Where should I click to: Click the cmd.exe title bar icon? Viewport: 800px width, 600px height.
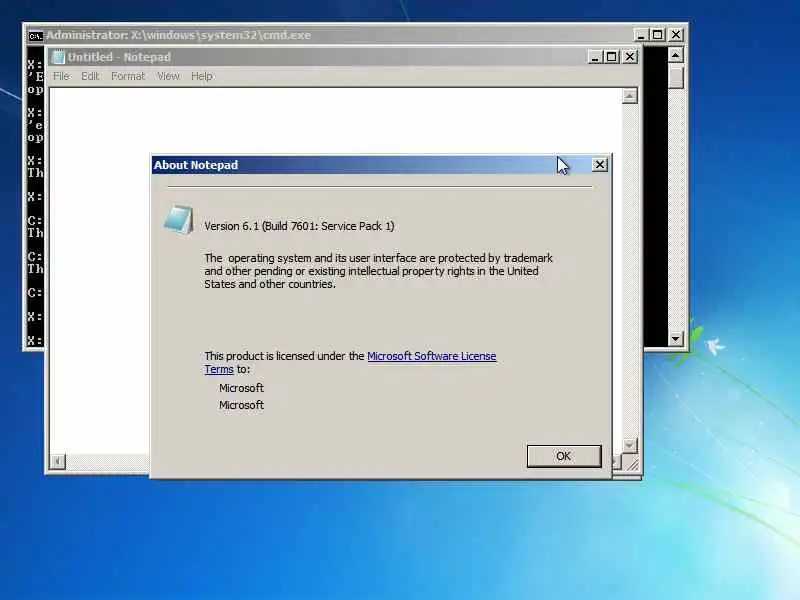[x=35, y=35]
